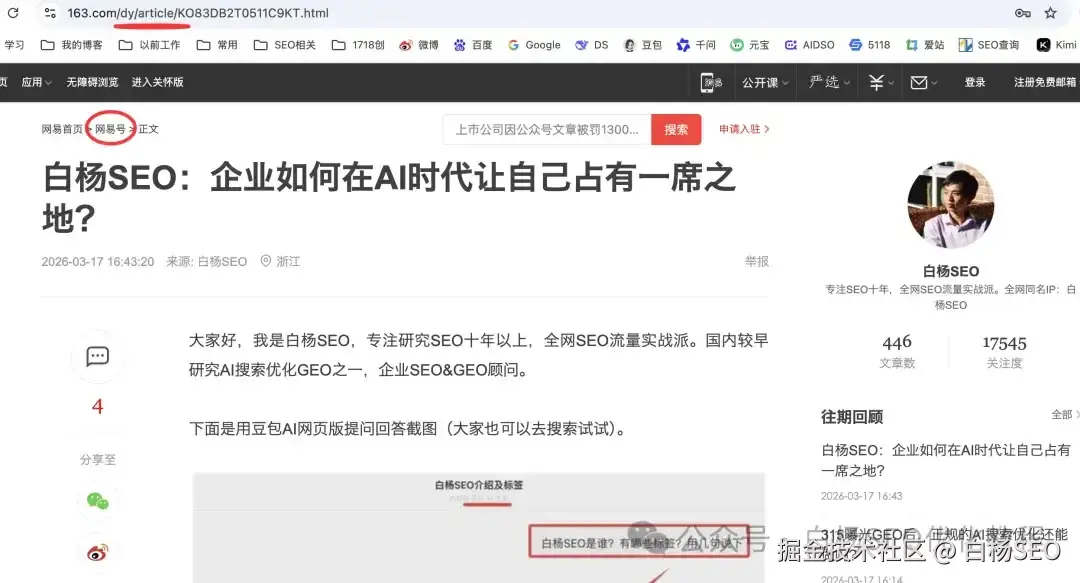Viewport: 1080px width, 583px height.
Task: Click the password key icon in address bar
Action: point(1023,12)
